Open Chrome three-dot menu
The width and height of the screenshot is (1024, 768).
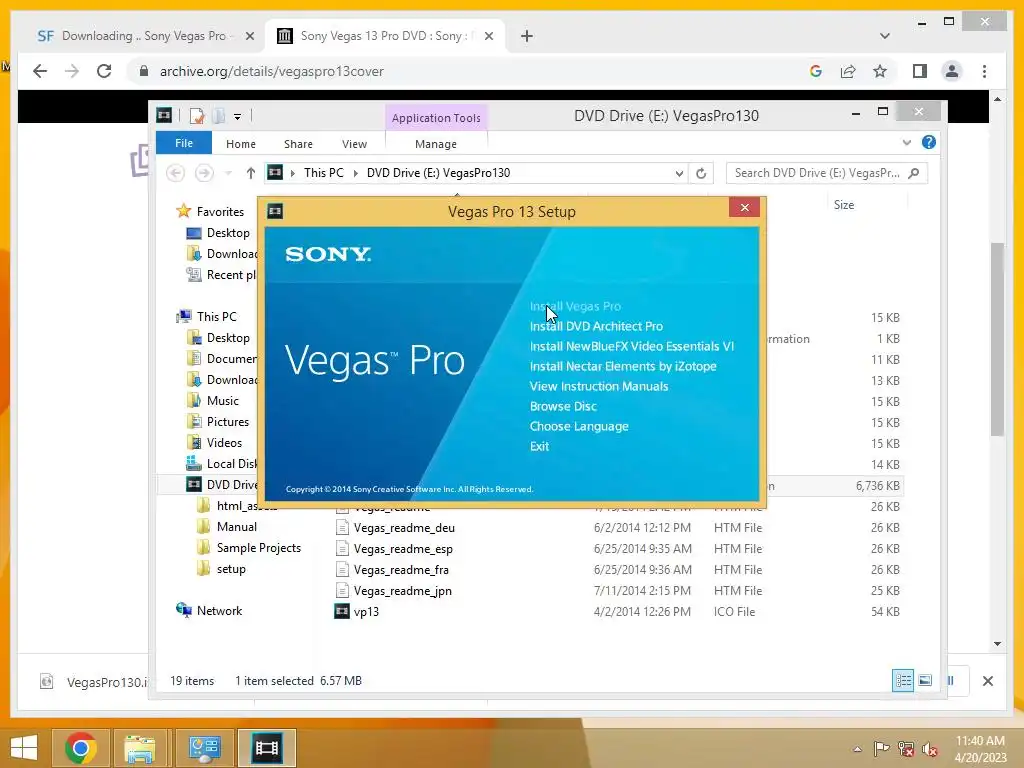pos(984,71)
